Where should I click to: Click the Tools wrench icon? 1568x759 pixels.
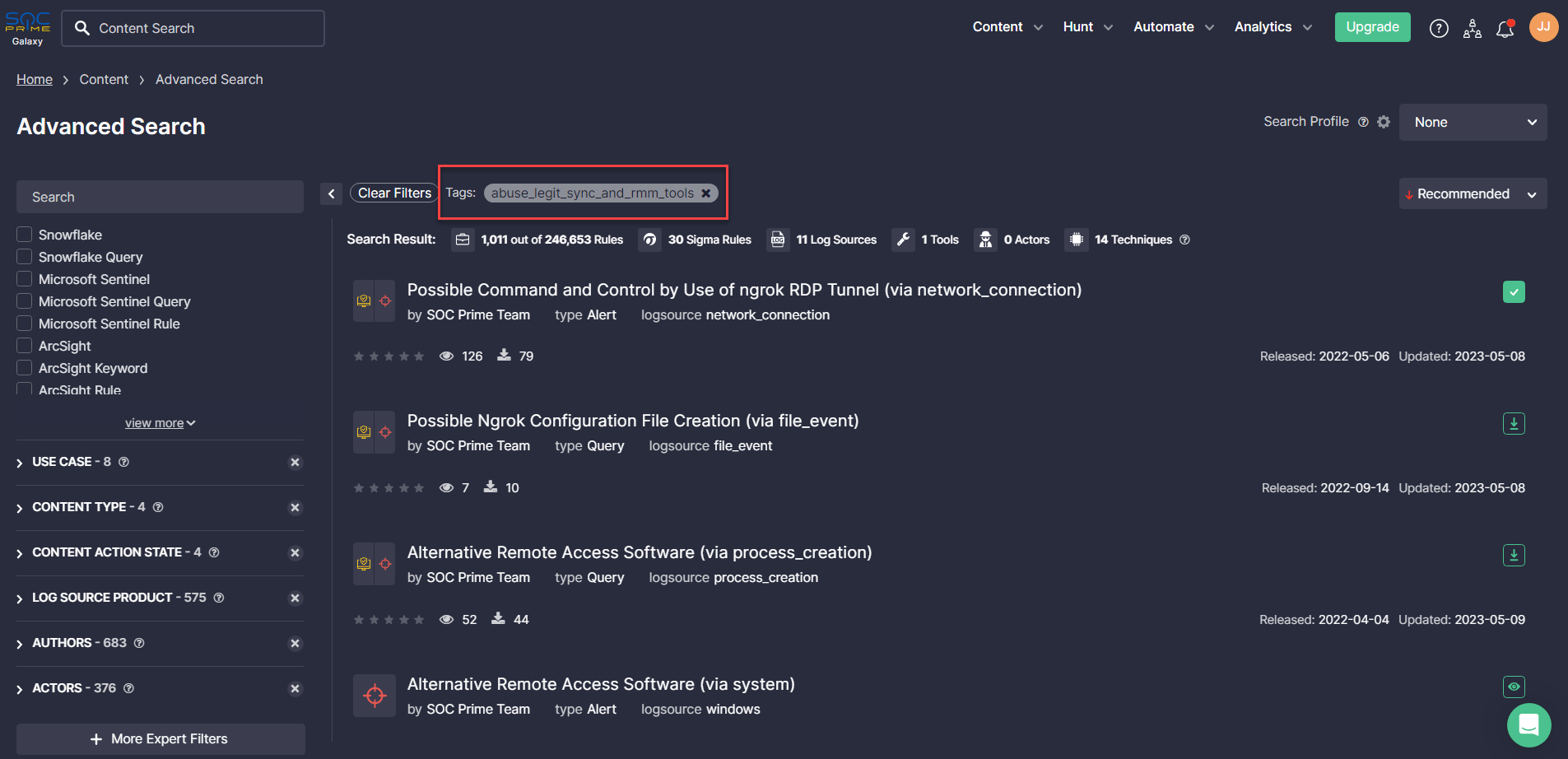[x=903, y=240]
